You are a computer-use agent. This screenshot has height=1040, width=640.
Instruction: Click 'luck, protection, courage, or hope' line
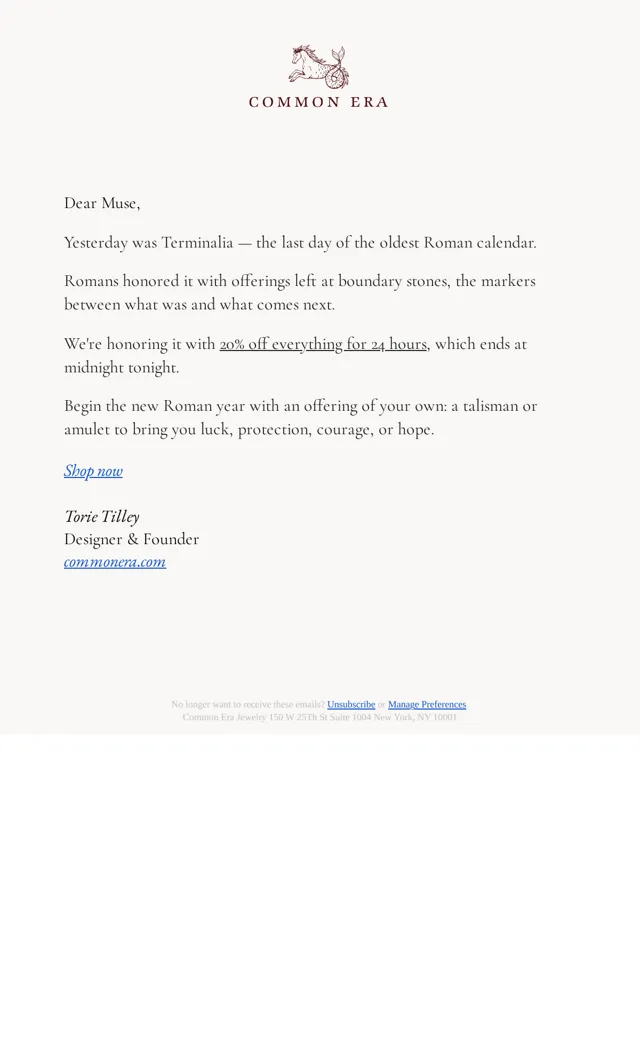point(317,430)
